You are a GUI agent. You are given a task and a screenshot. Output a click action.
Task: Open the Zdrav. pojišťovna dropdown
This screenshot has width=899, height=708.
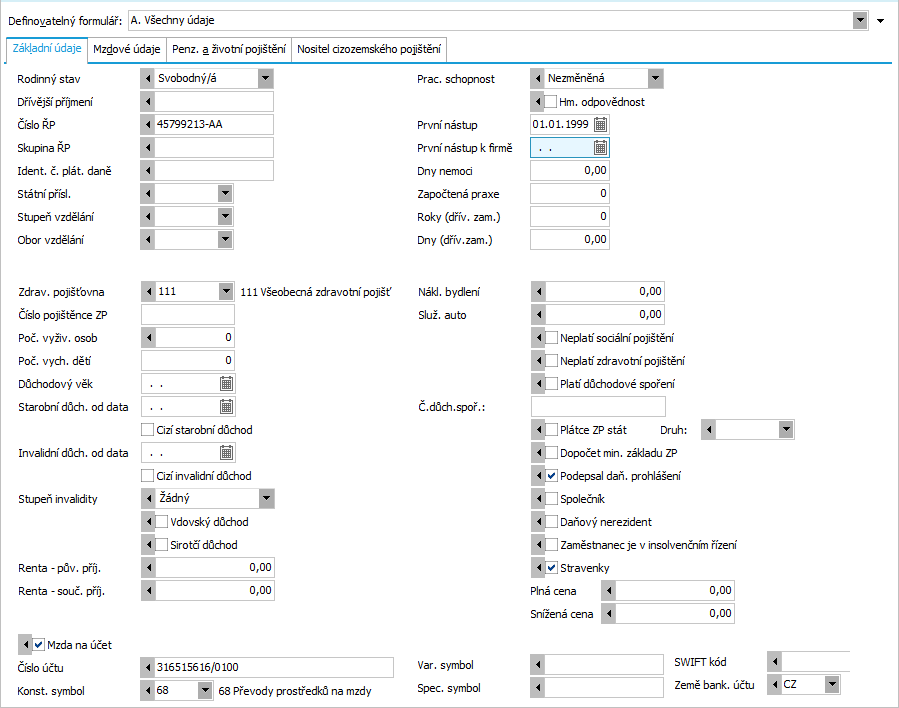click(x=225, y=292)
